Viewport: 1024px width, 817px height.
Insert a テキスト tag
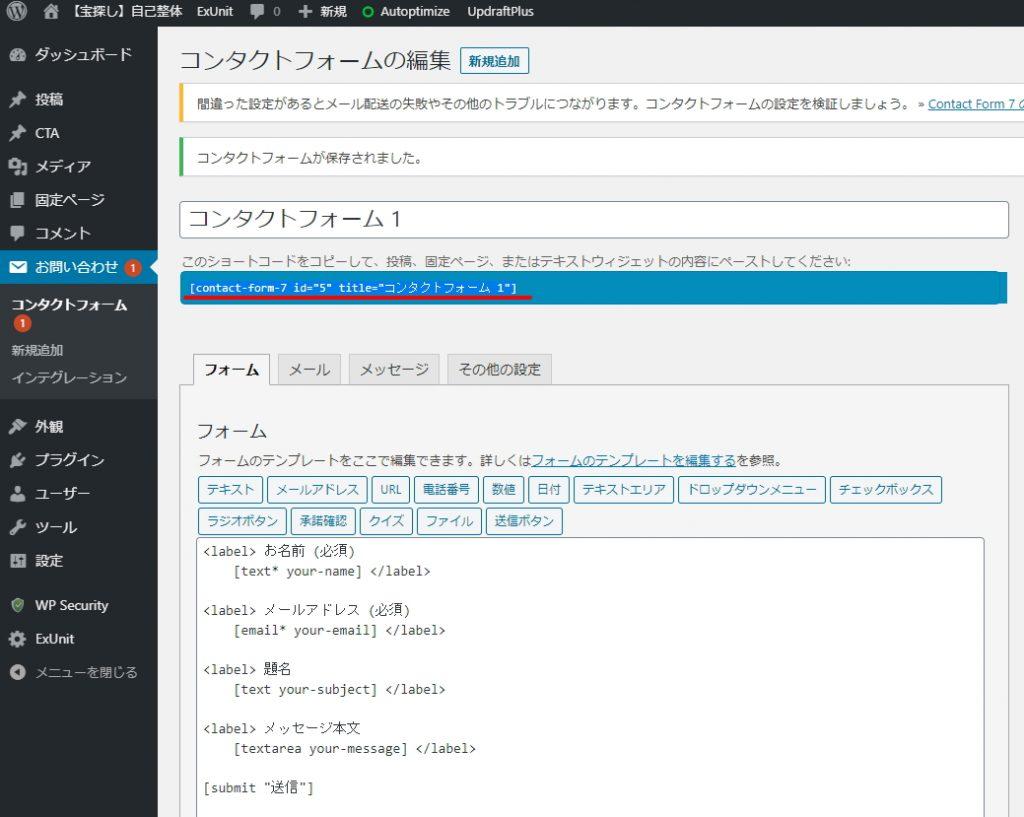[230, 490]
